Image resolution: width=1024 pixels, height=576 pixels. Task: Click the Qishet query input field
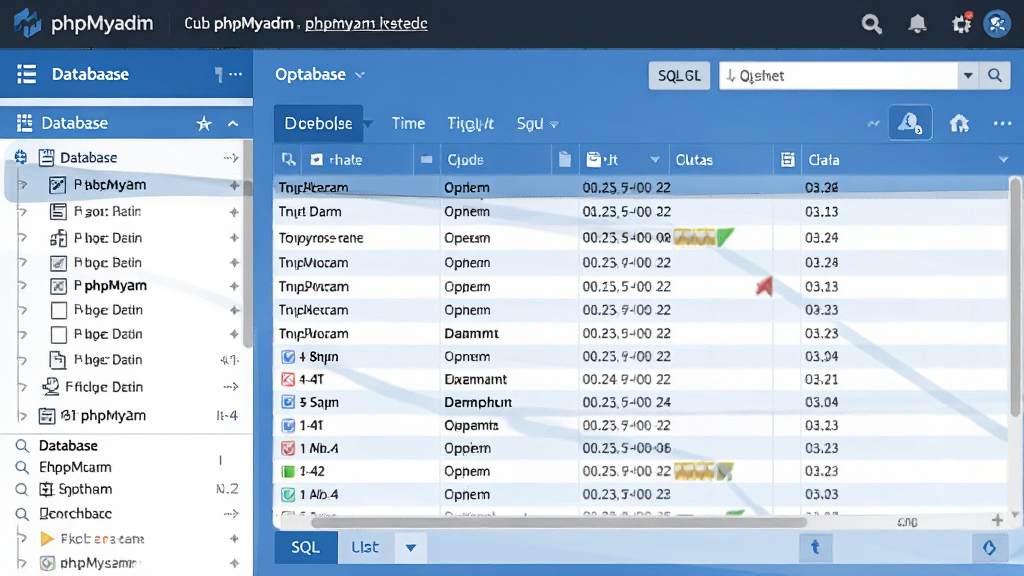pyautogui.click(x=839, y=76)
